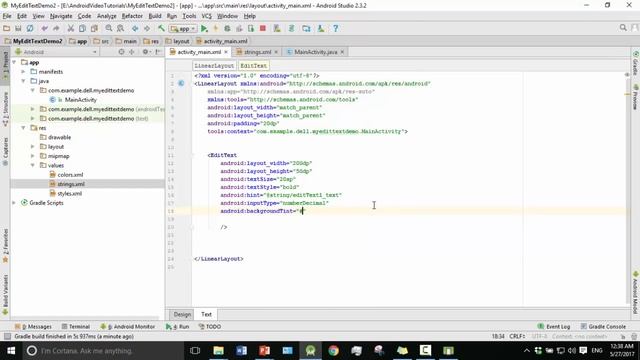Select MainActivity in project tree

point(80,100)
